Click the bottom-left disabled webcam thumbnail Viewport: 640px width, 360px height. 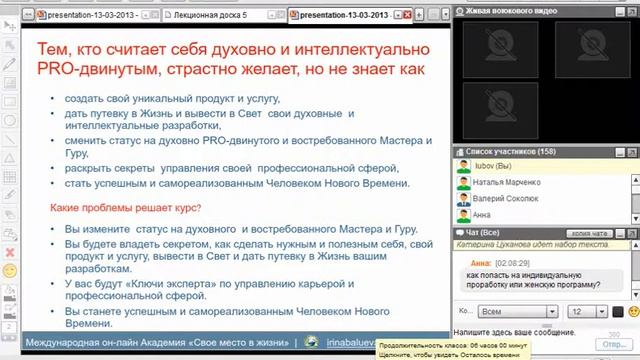(500, 110)
